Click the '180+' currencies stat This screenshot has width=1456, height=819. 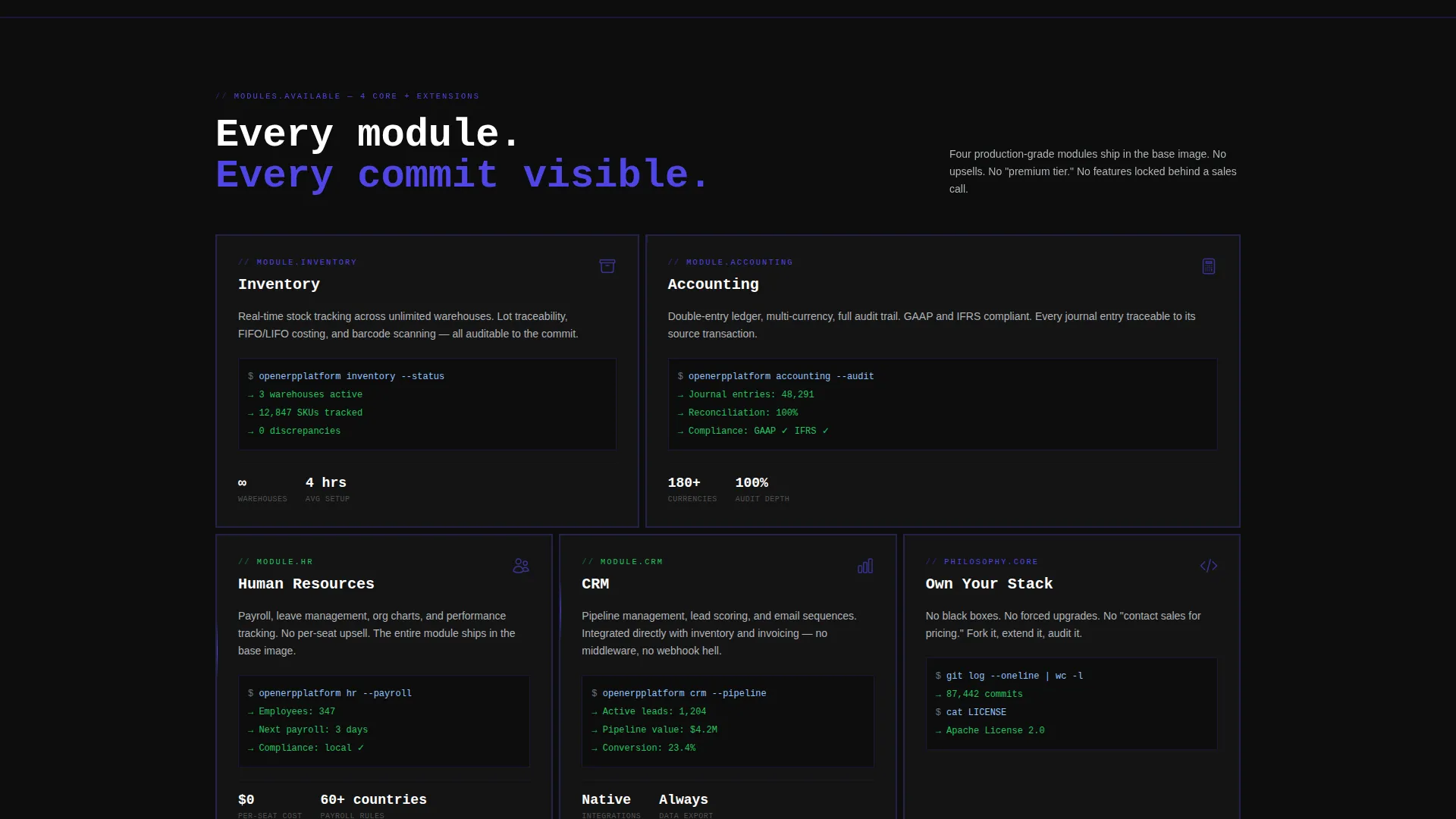(692, 489)
